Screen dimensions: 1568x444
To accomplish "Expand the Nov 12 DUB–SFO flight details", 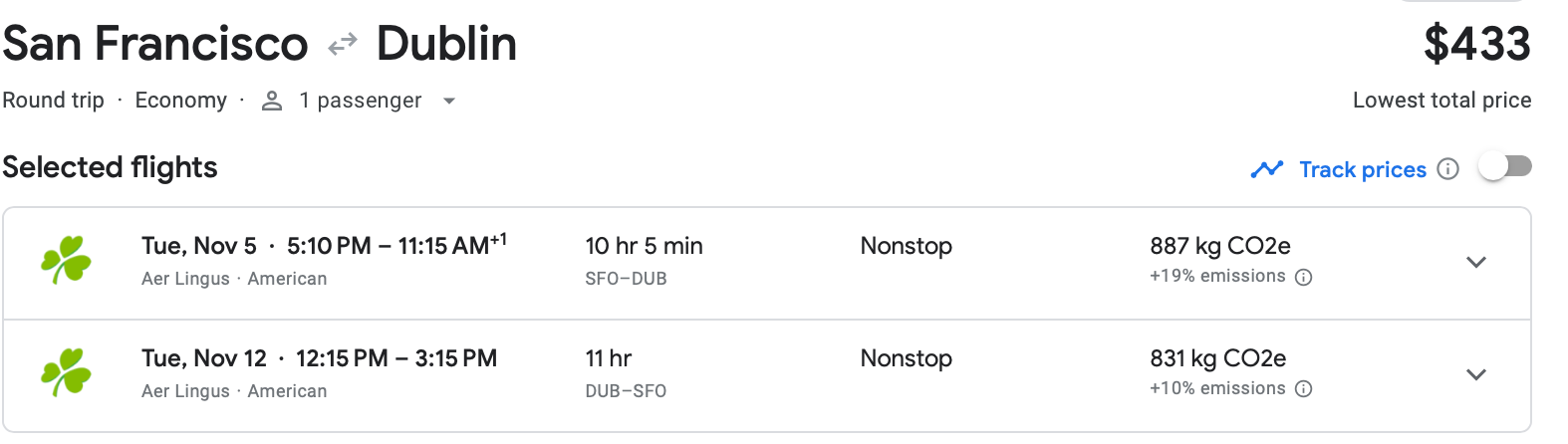I will coord(1476,374).
